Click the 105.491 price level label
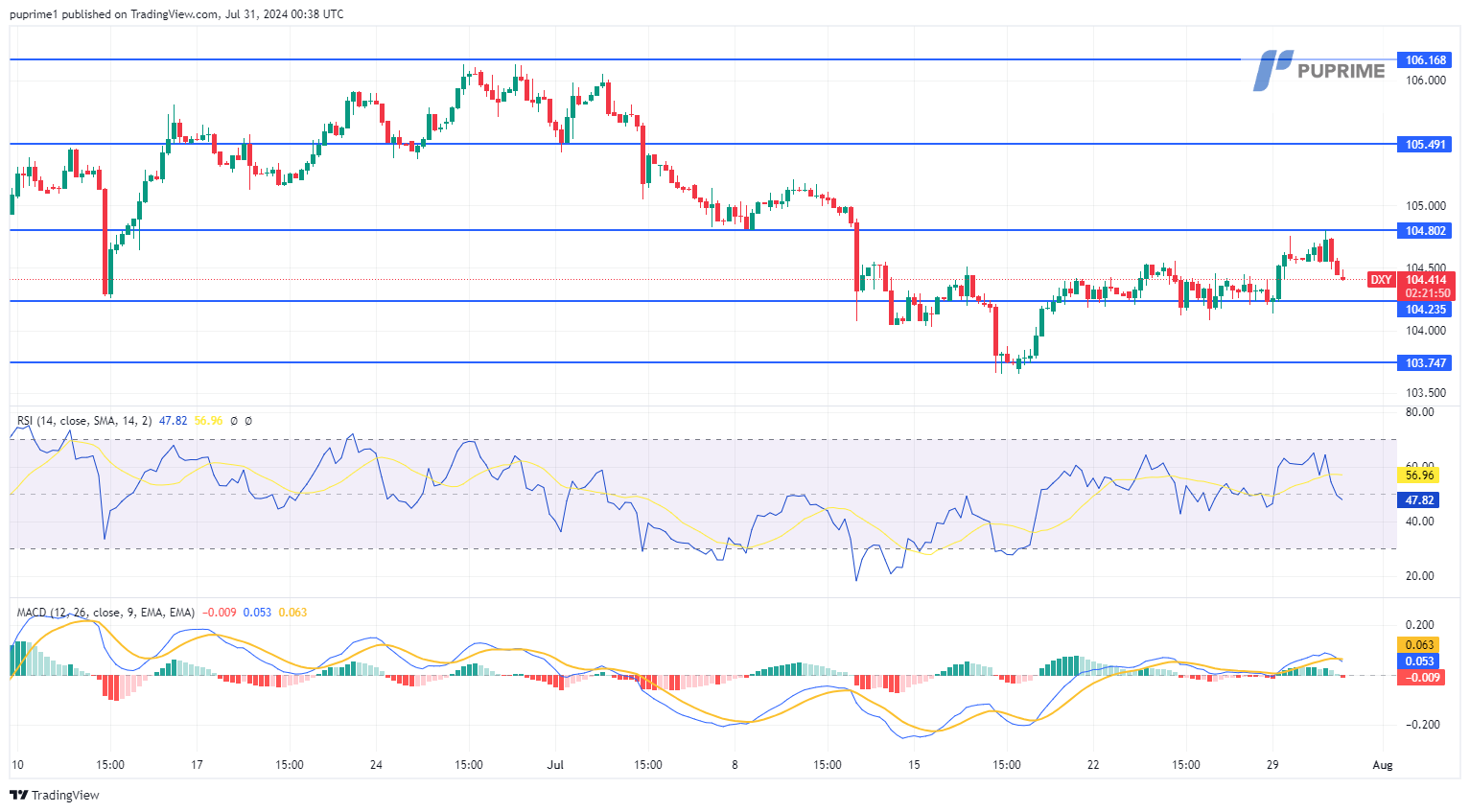The height and width of the screenshot is (812, 1470). coord(1425,145)
